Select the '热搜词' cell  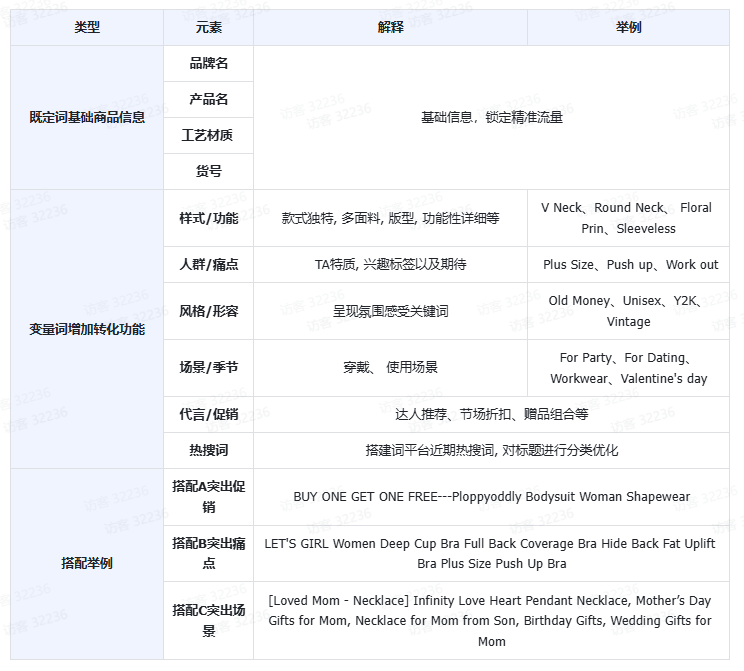(x=208, y=450)
